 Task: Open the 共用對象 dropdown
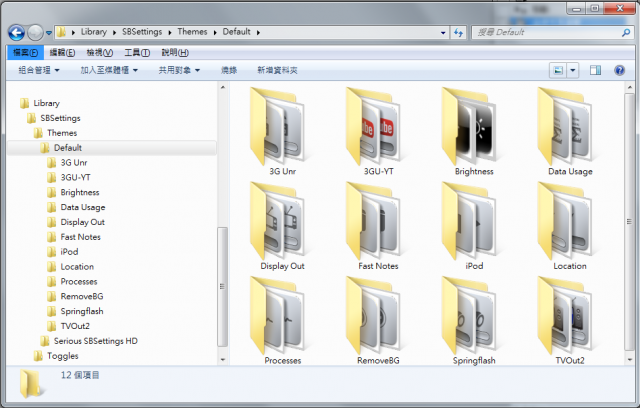pos(179,71)
